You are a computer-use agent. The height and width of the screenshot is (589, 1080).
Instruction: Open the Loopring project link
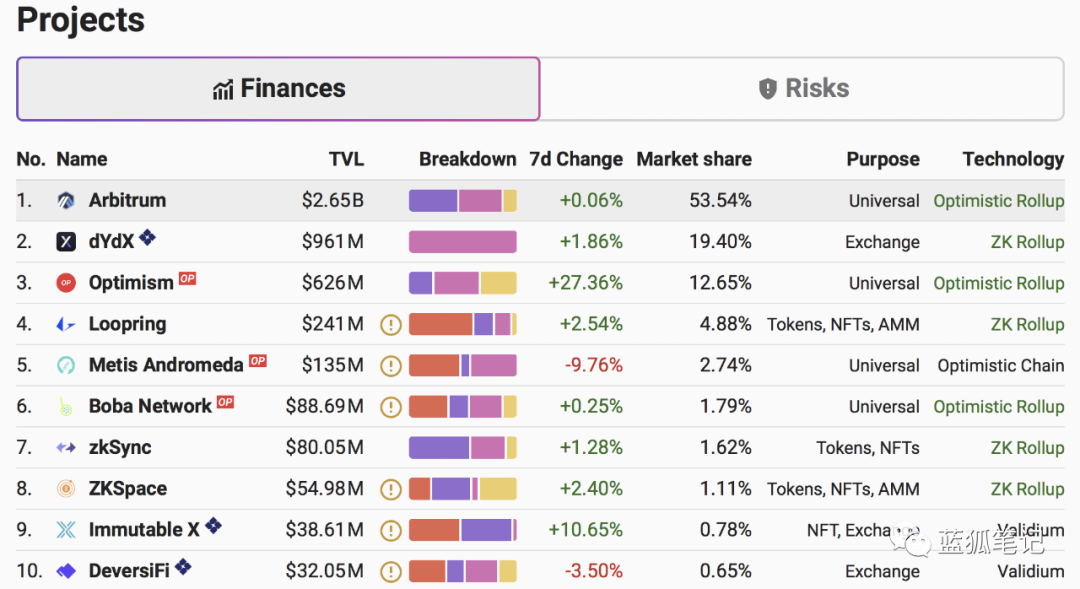(127, 324)
